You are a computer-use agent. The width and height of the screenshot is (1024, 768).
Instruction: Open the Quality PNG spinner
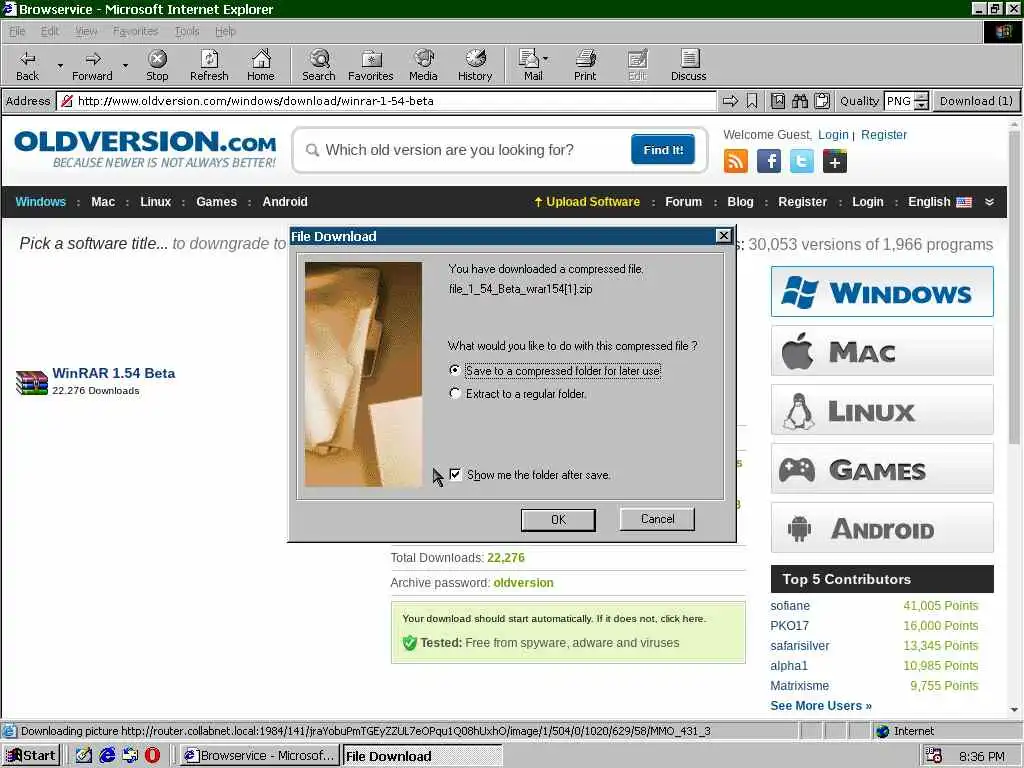921,101
